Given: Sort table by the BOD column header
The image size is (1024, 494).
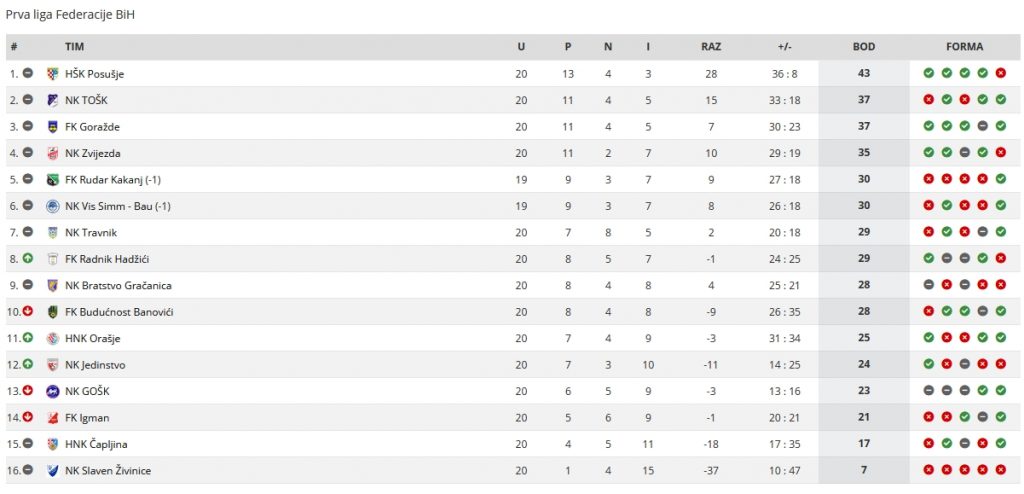Looking at the screenshot, I should [863, 47].
